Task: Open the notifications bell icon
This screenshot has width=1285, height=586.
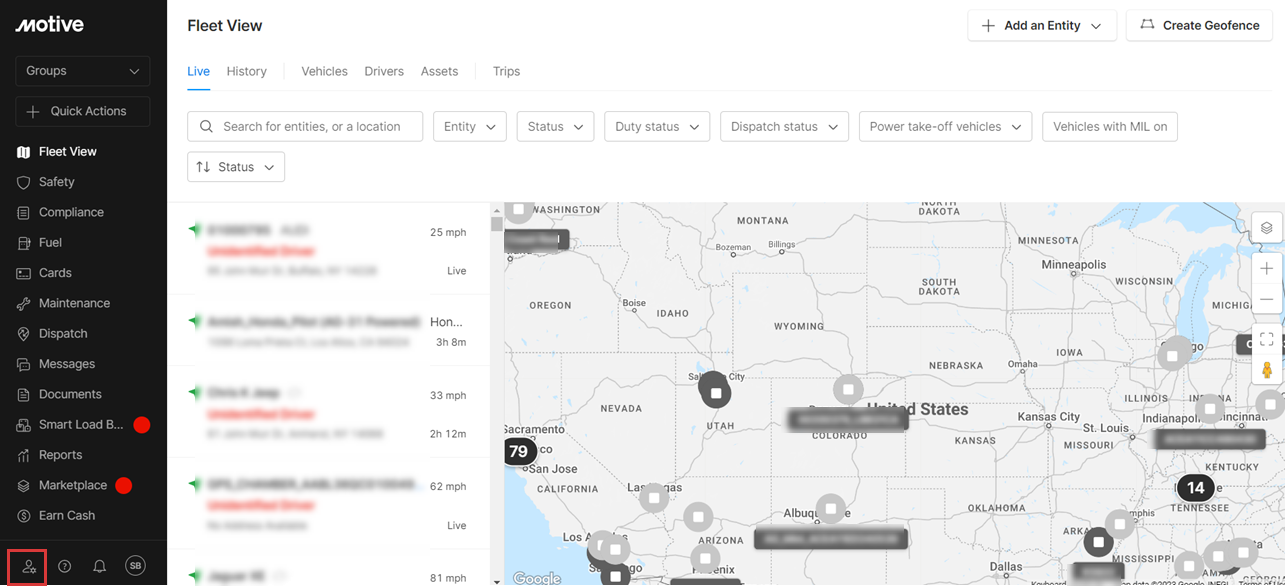Action: pyautogui.click(x=100, y=567)
